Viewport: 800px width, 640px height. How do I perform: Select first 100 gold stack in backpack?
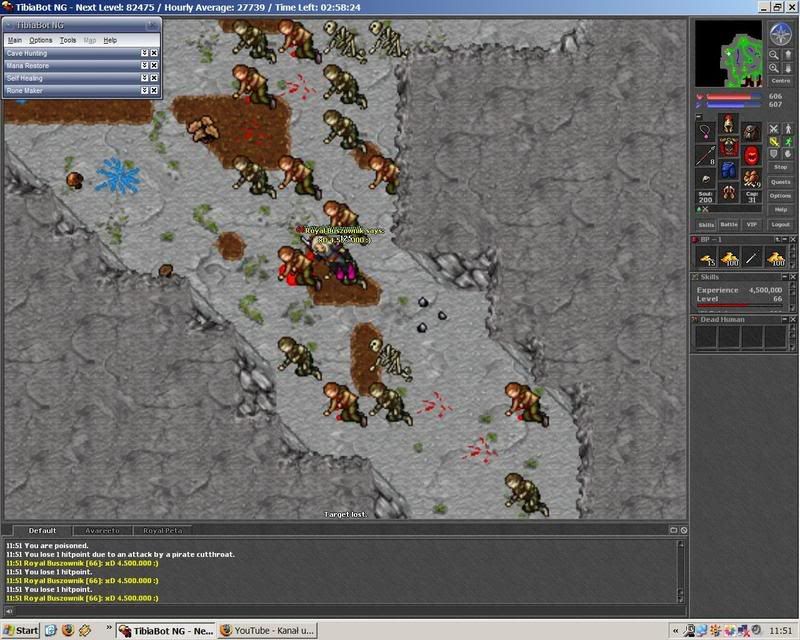730,258
